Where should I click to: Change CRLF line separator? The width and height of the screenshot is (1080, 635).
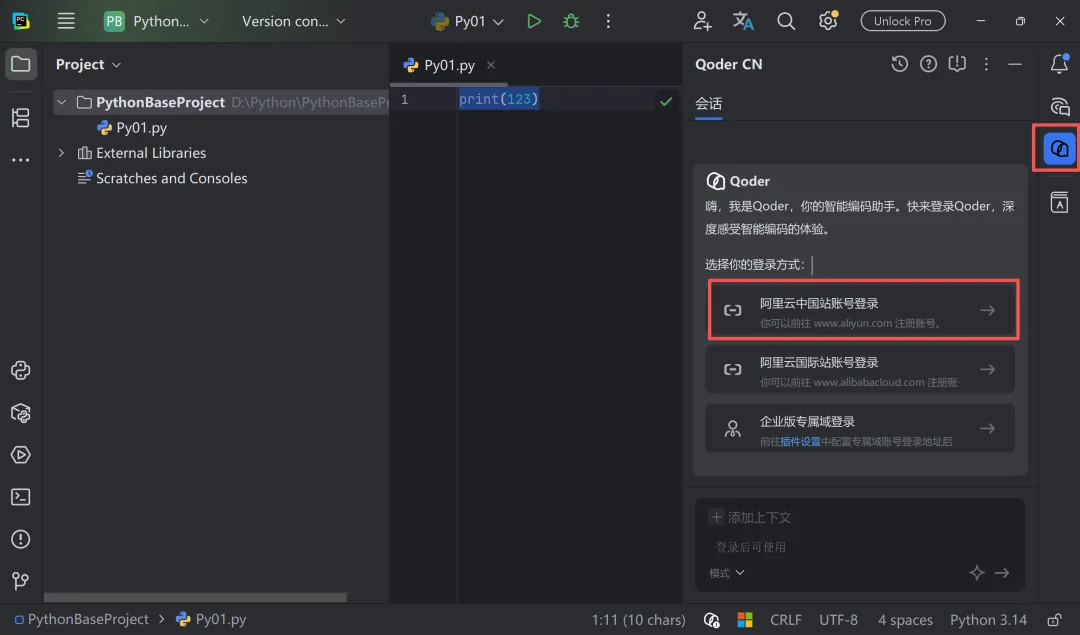[x=786, y=620]
